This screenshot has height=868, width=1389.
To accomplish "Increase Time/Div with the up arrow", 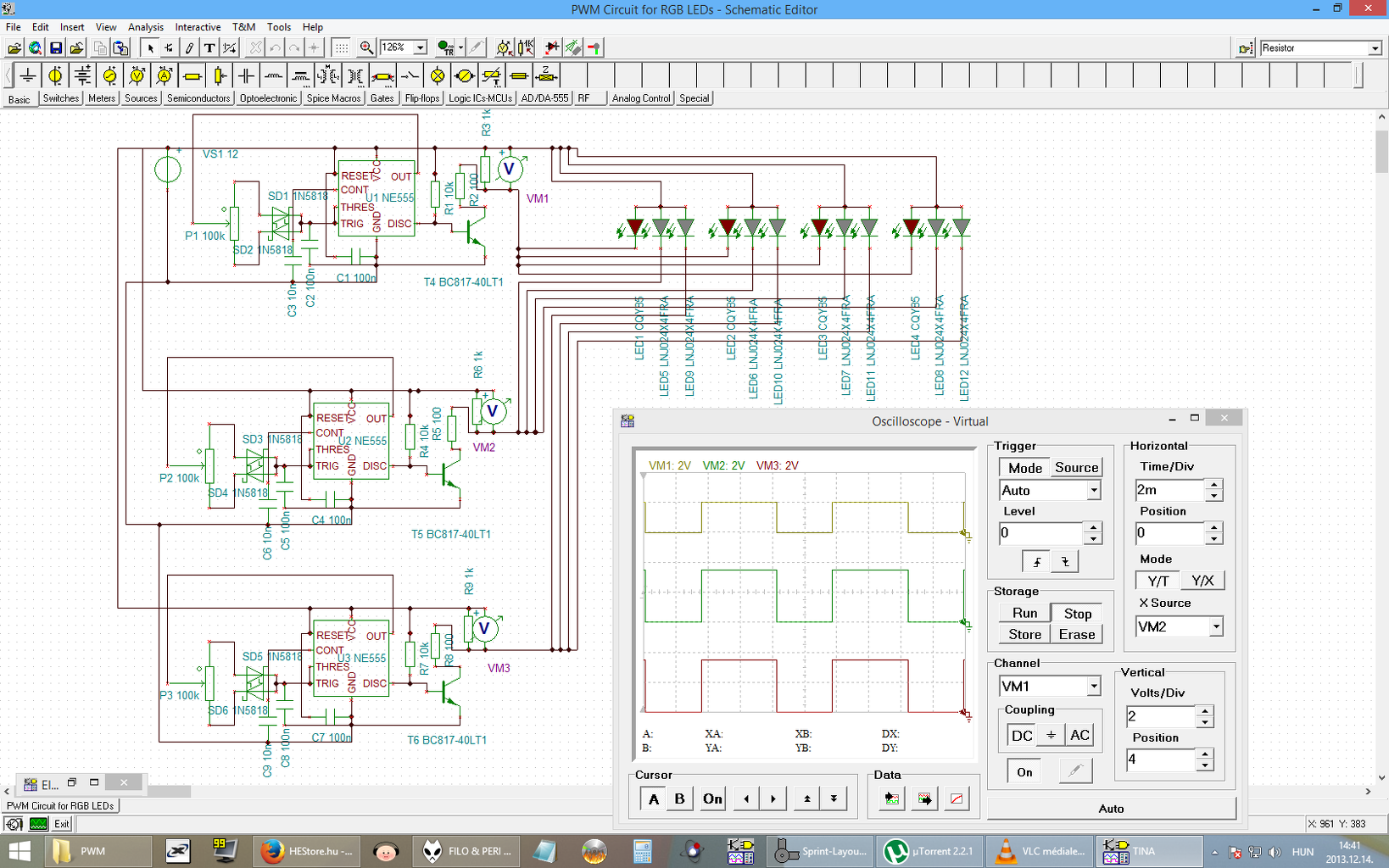I will (x=1213, y=485).
